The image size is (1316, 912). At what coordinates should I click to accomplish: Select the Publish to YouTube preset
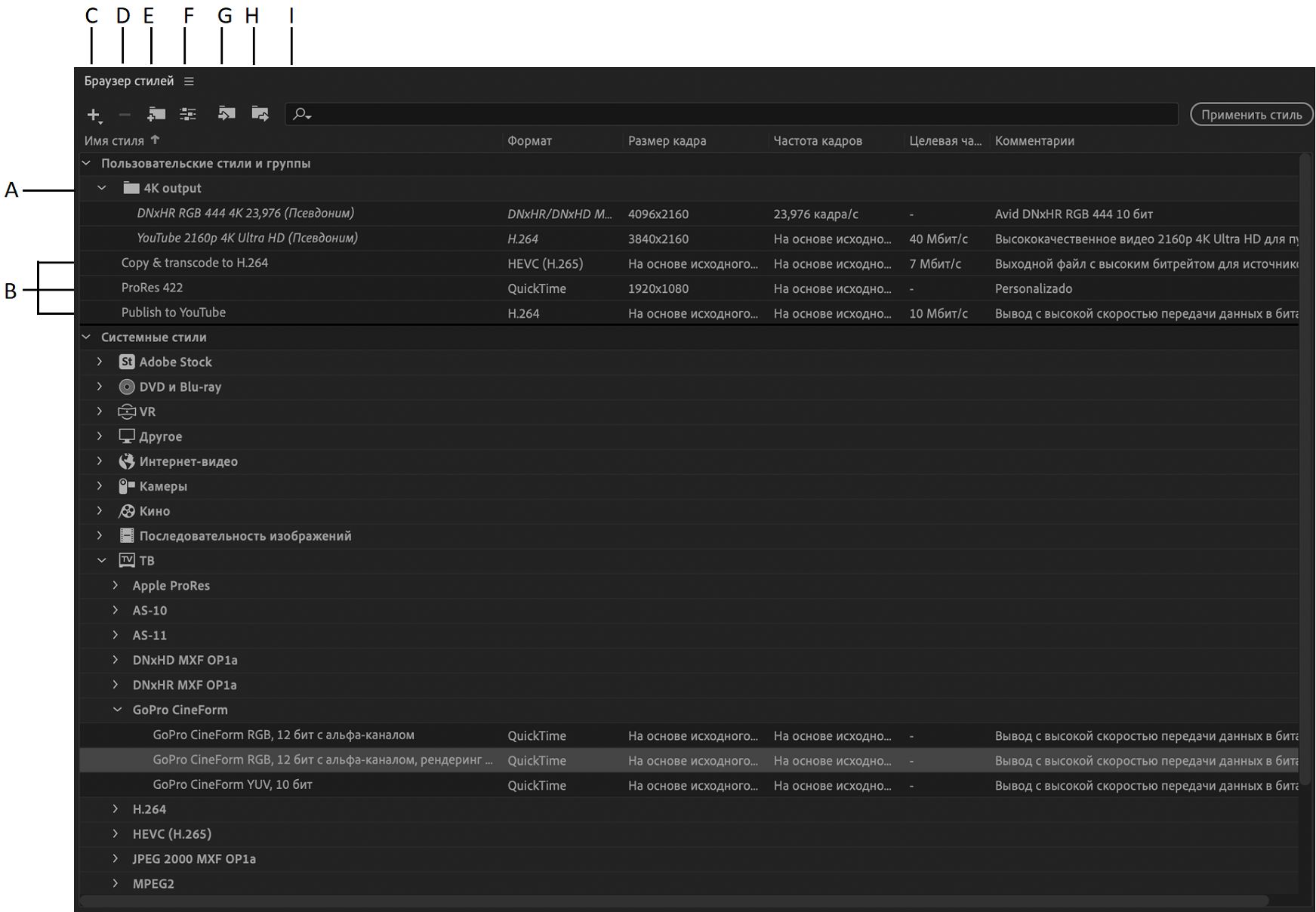click(174, 313)
